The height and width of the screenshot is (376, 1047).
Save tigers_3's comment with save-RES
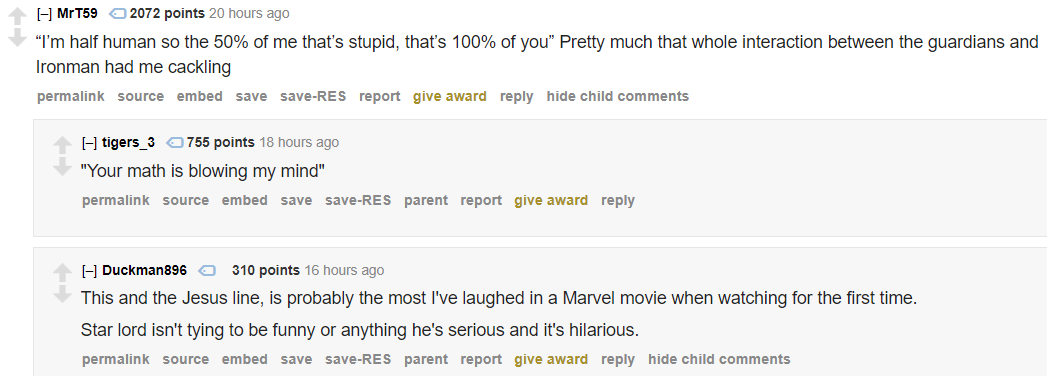358,200
